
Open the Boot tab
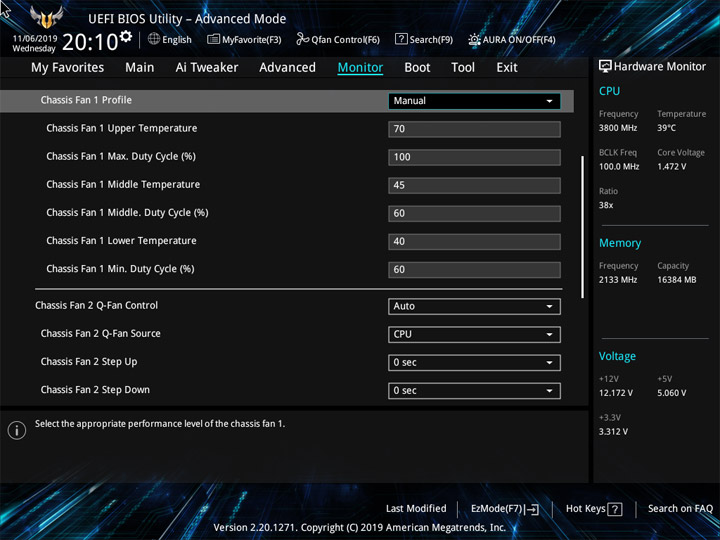[417, 68]
